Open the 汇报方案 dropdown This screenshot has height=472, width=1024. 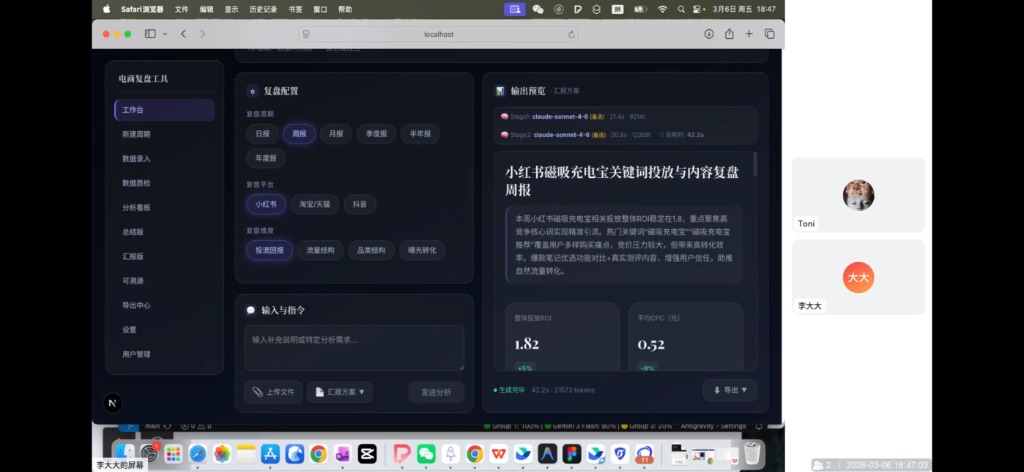coord(340,392)
